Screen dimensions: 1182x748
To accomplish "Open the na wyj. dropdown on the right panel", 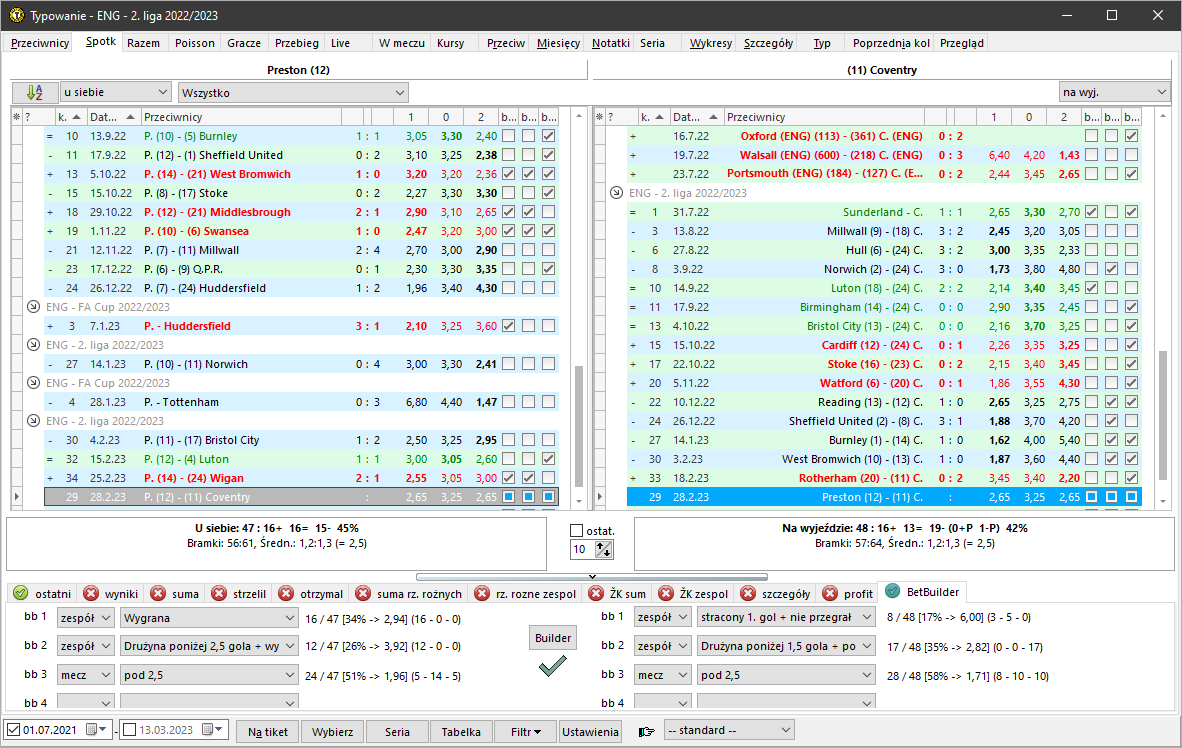I will click(x=1113, y=91).
